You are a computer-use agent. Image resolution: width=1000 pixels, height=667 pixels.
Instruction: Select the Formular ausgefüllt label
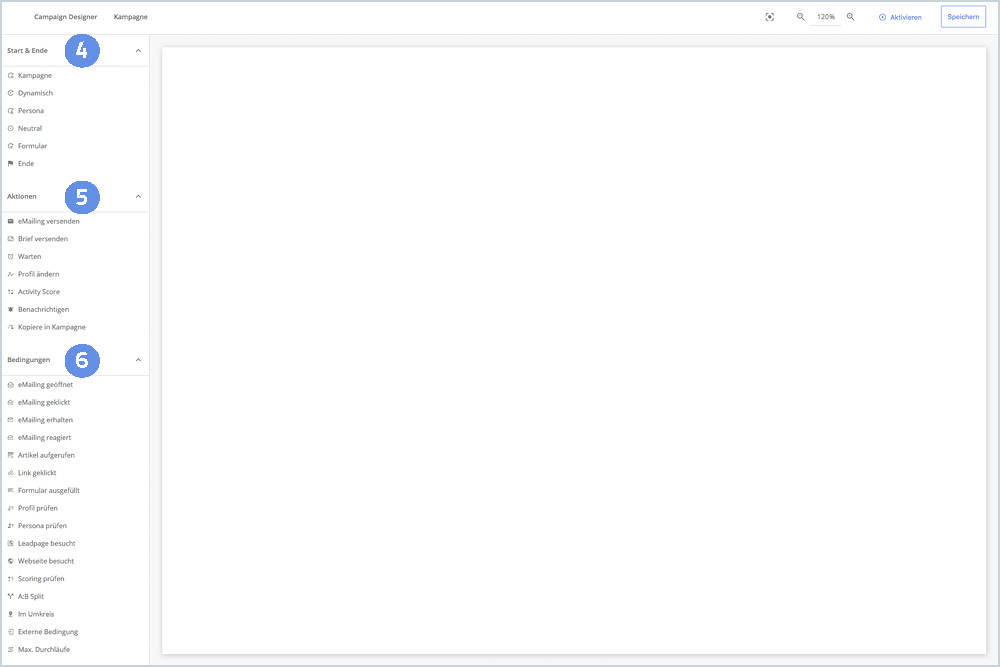pyautogui.click(x=48, y=491)
